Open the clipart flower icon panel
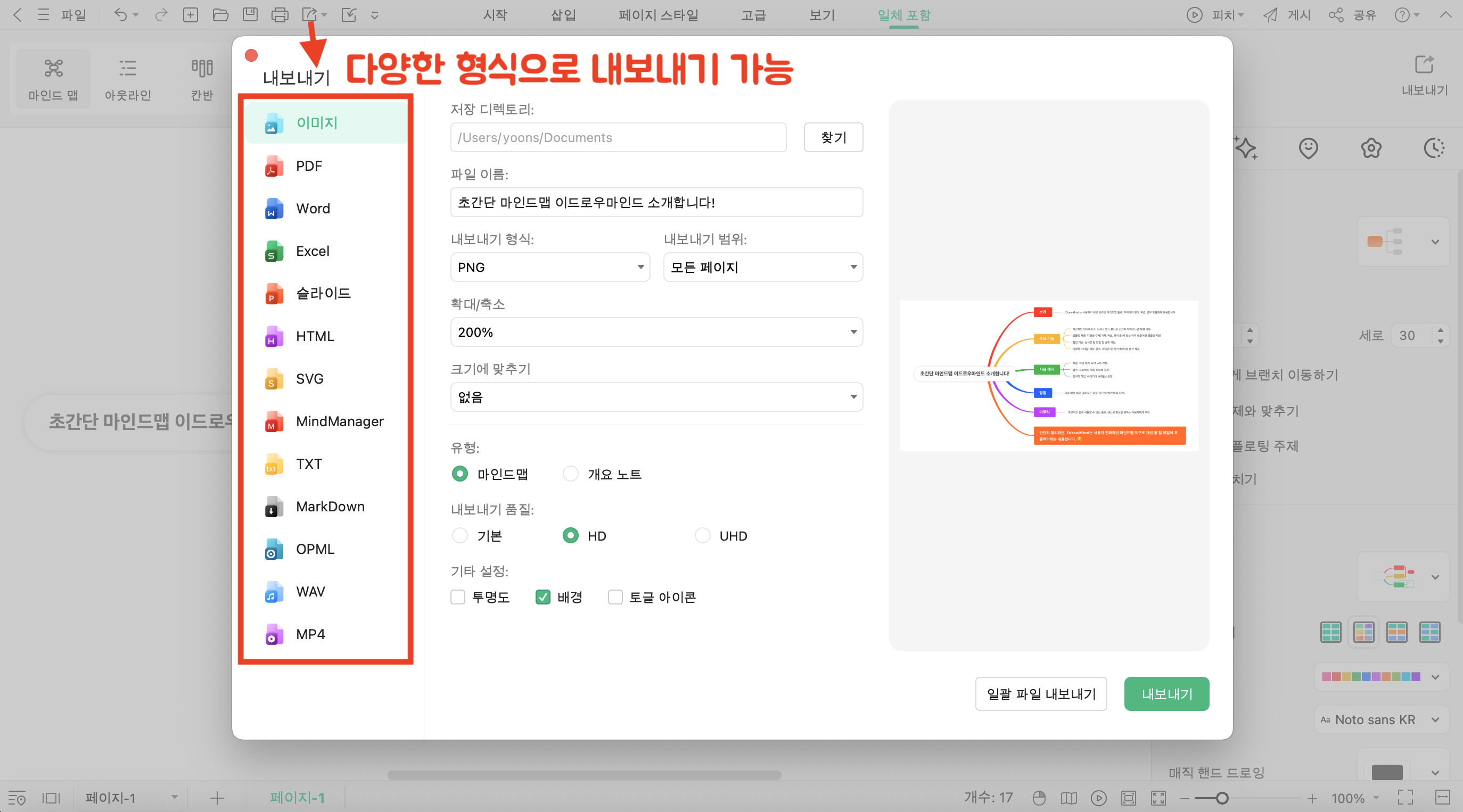Image resolution: width=1463 pixels, height=812 pixels. click(1371, 148)
